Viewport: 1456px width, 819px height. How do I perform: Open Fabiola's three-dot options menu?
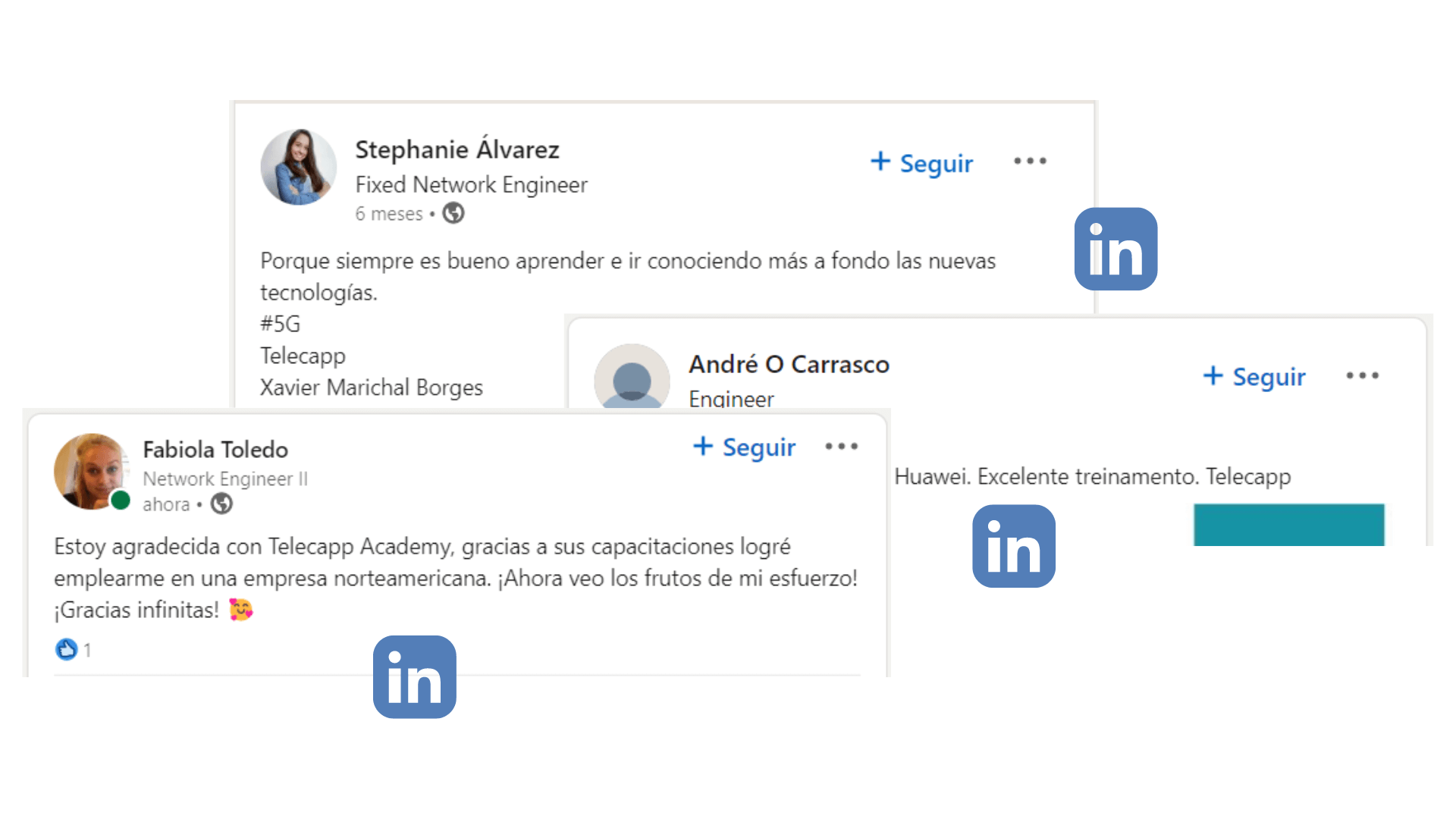(841, 447)
